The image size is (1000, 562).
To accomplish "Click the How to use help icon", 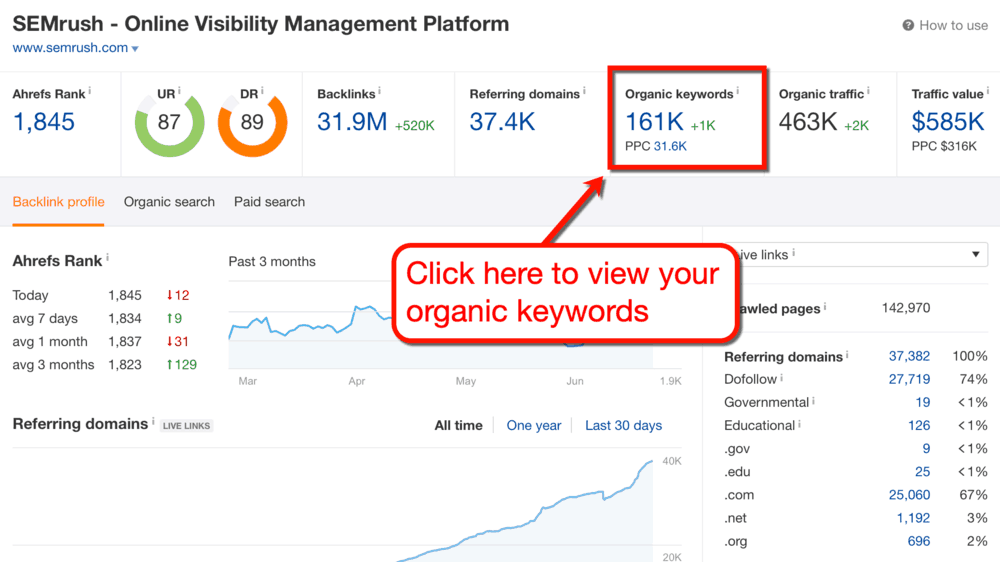I will pos(908,26).
